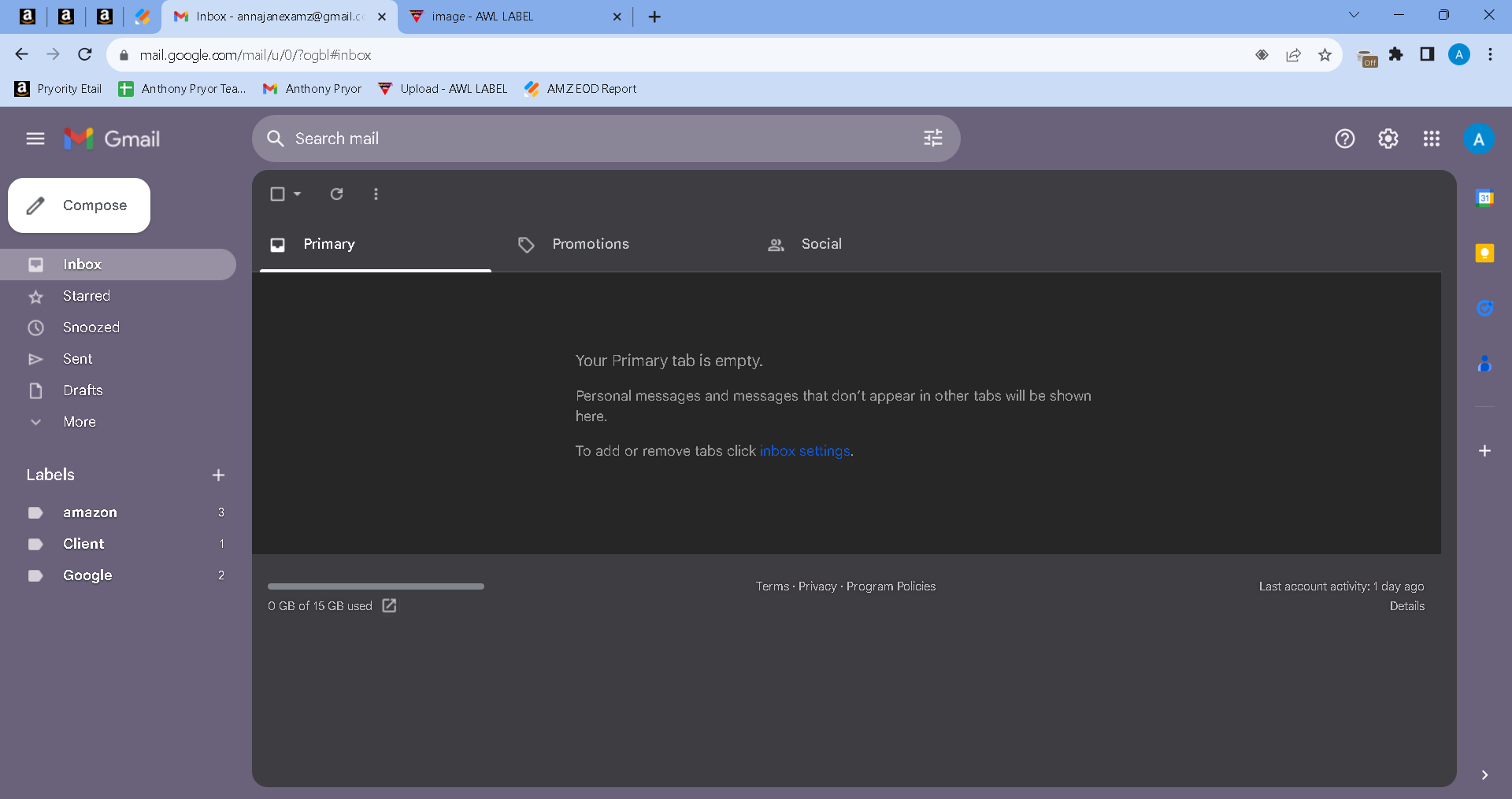Show search options filter icon
This screenshot has height=799, width=1512.
933,139
